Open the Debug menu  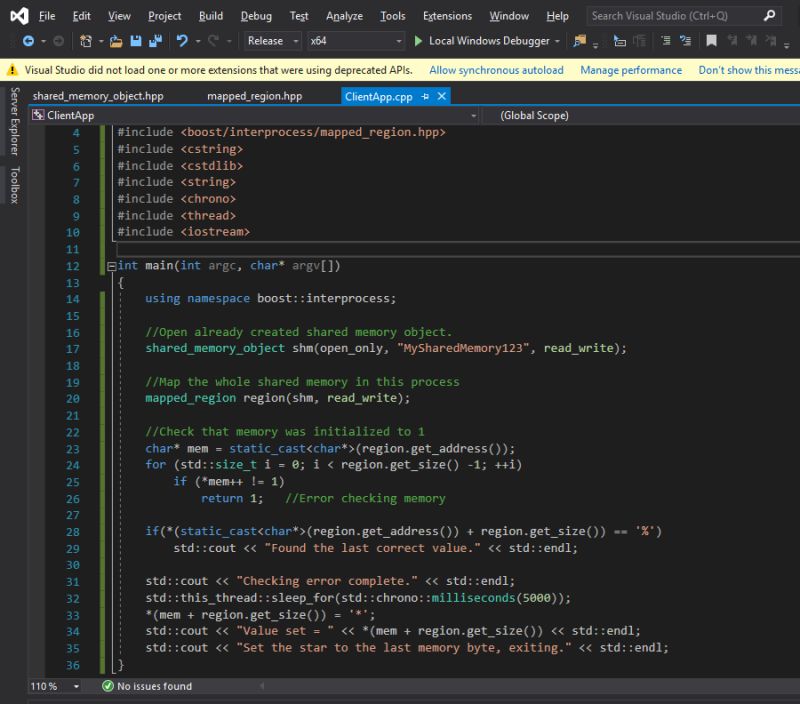pos(256,16)
